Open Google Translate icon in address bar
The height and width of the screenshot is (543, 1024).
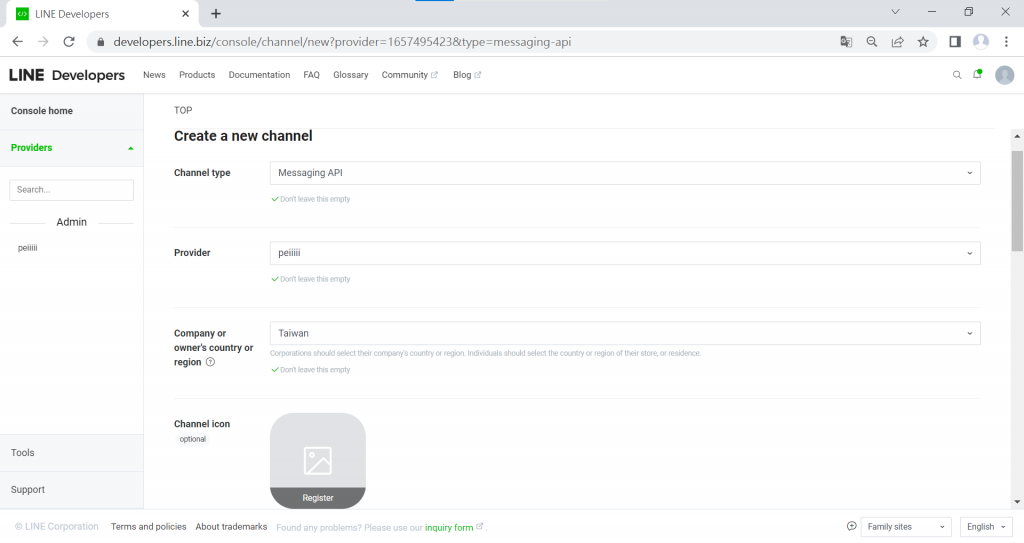tap(846, 42)
